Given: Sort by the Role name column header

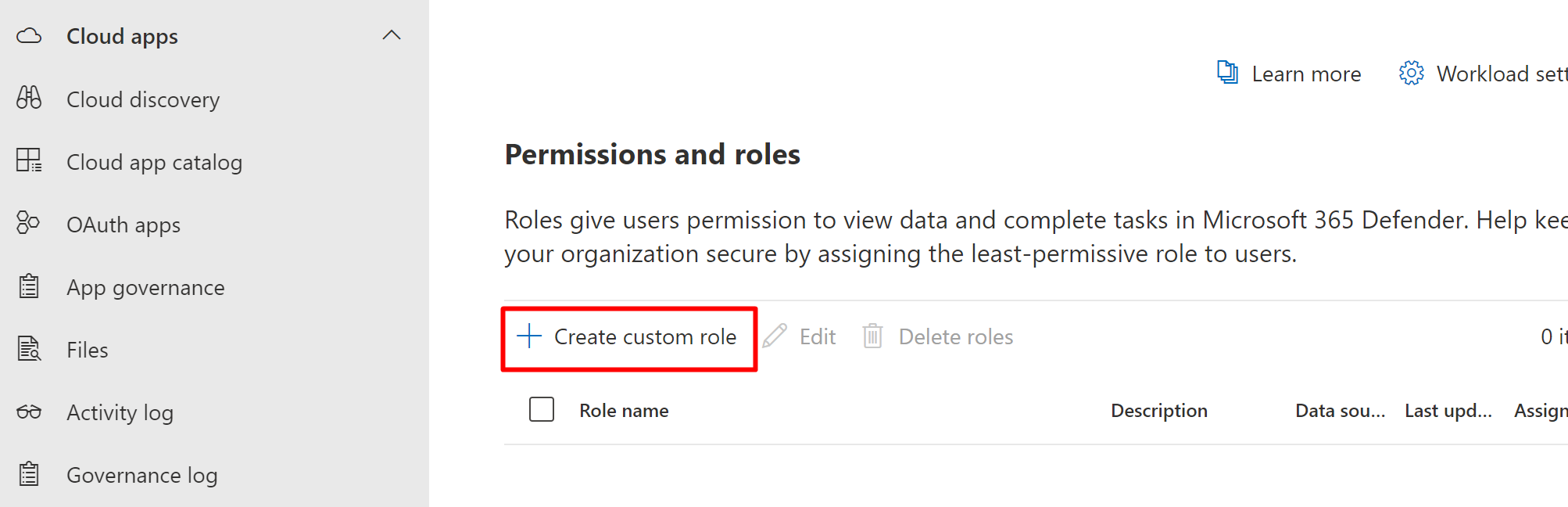Looking at the screenshot, I should pyautogui.click(x=624, y=411).
